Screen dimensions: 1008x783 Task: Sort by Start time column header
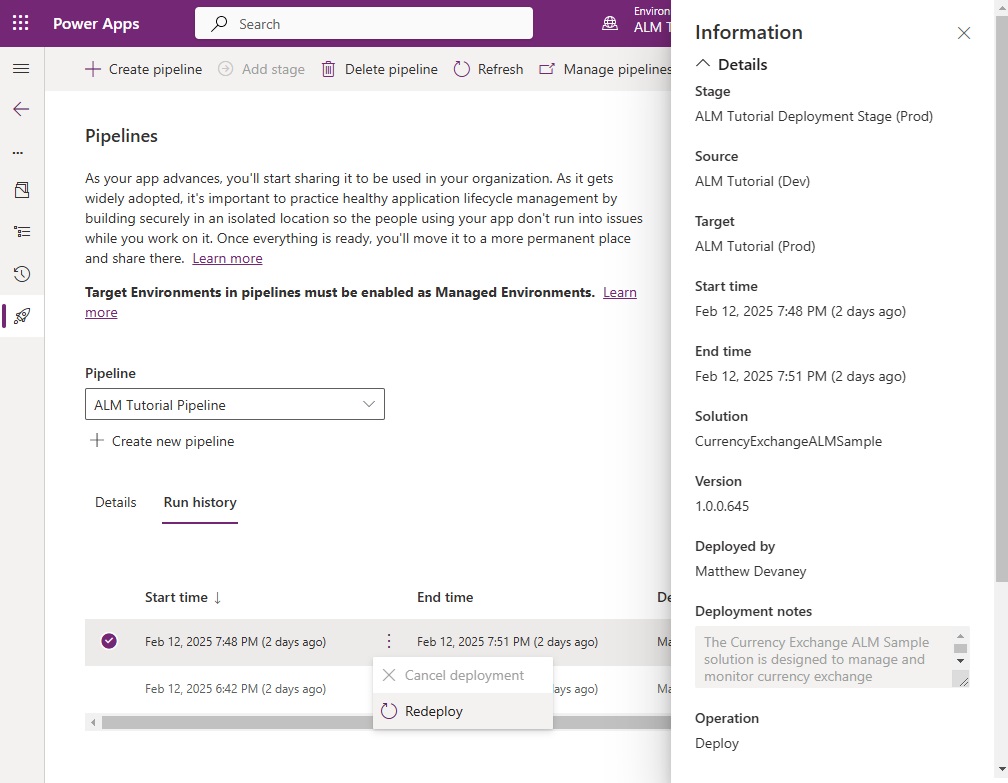183,597
